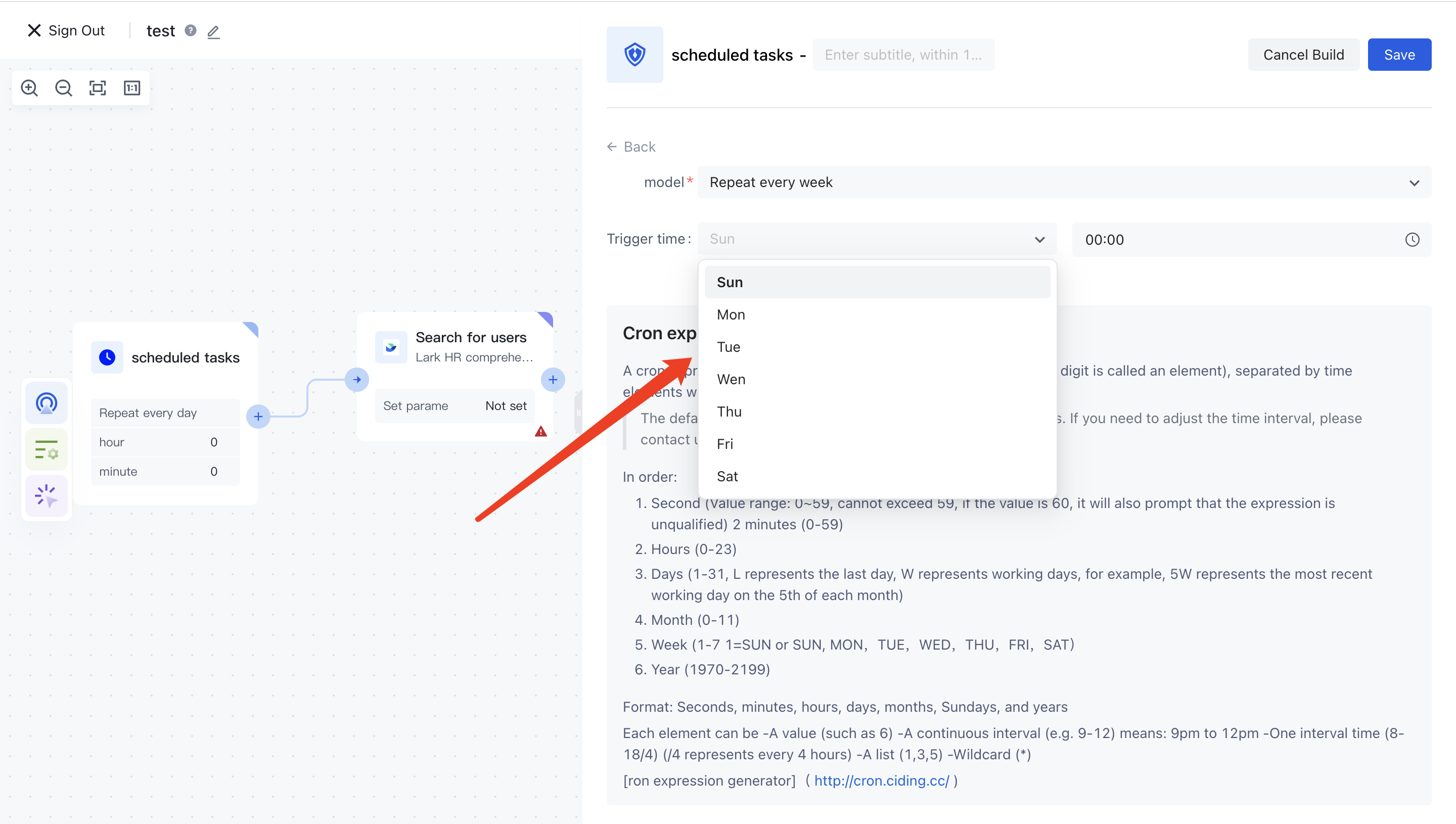Click the fit-to-screen canvas icon
Screen dimensions: 1456x824
coord(98,88)
